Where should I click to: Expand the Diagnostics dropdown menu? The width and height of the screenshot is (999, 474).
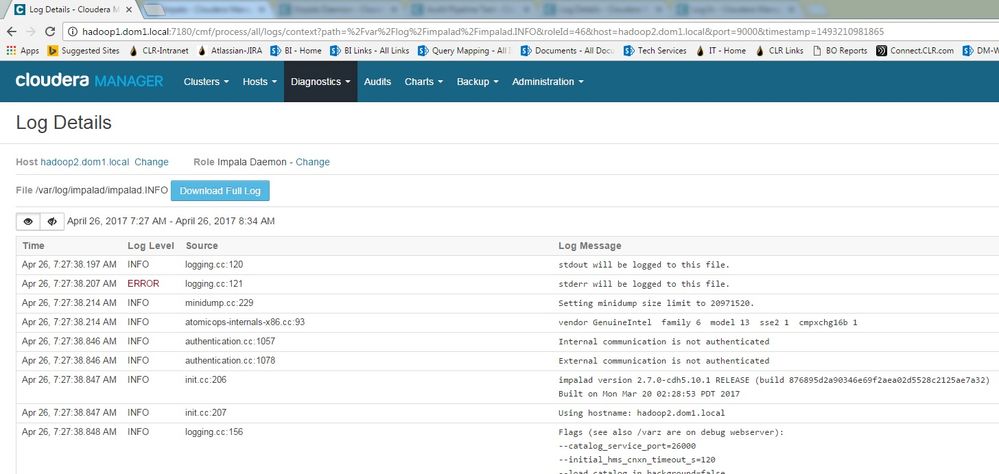coord(320,82)
